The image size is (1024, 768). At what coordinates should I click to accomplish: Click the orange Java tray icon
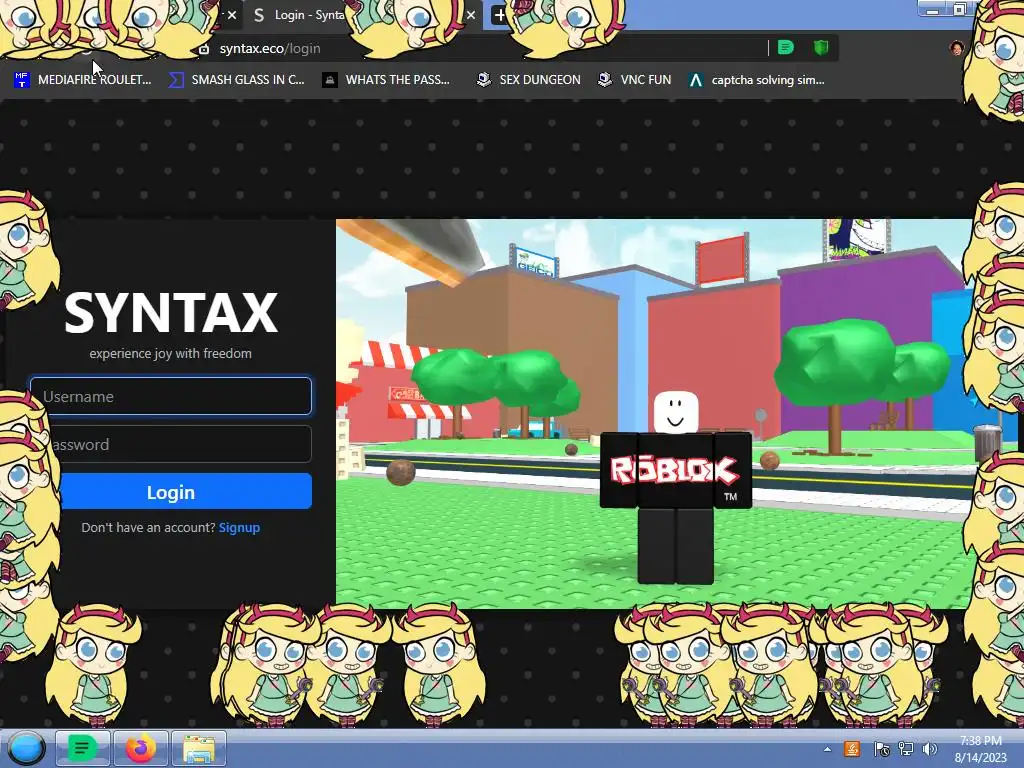pyautogui.click(x=852, y=749)
